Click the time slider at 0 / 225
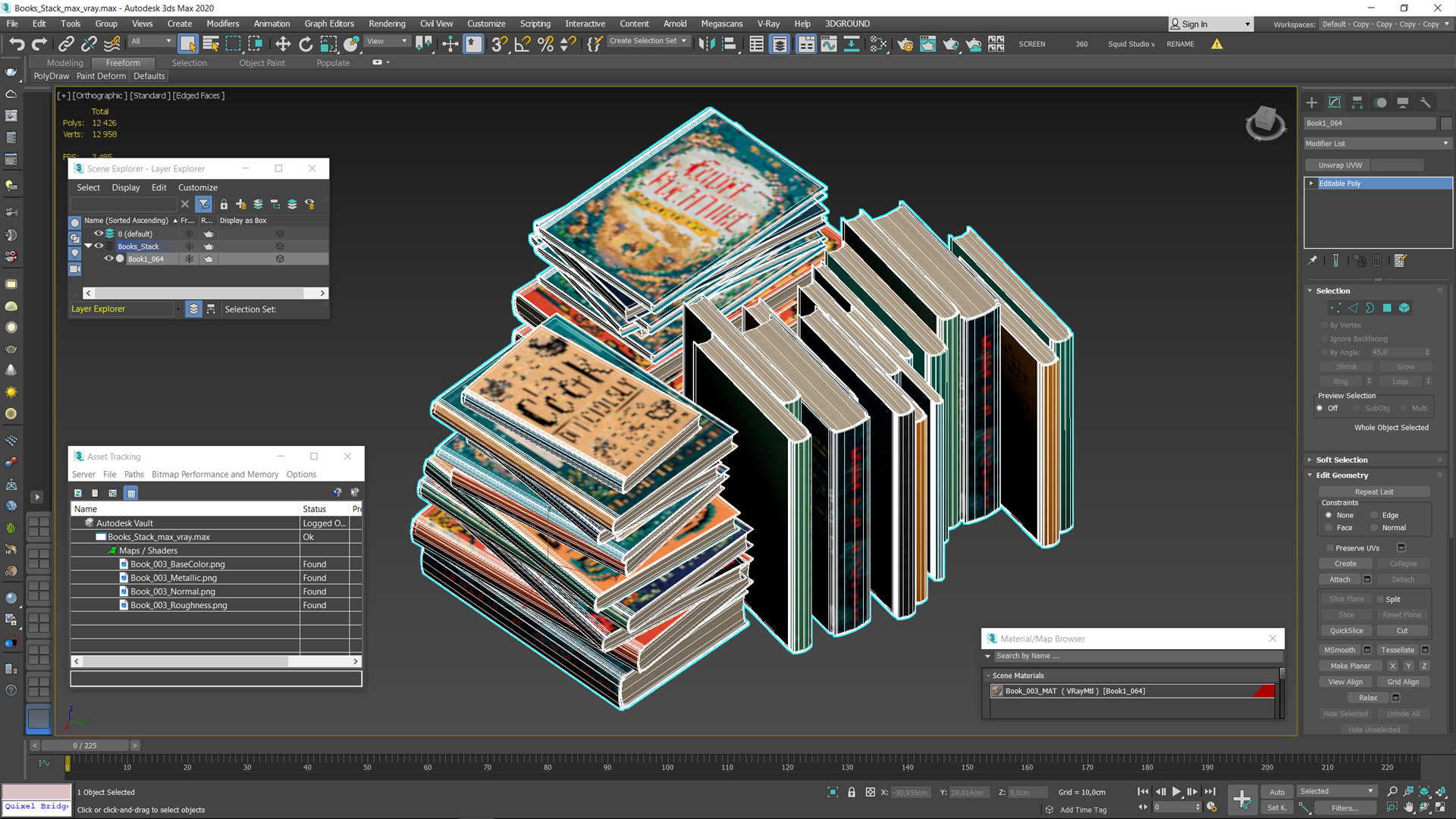The image size is (1456, 819). [x=85, y=745]
